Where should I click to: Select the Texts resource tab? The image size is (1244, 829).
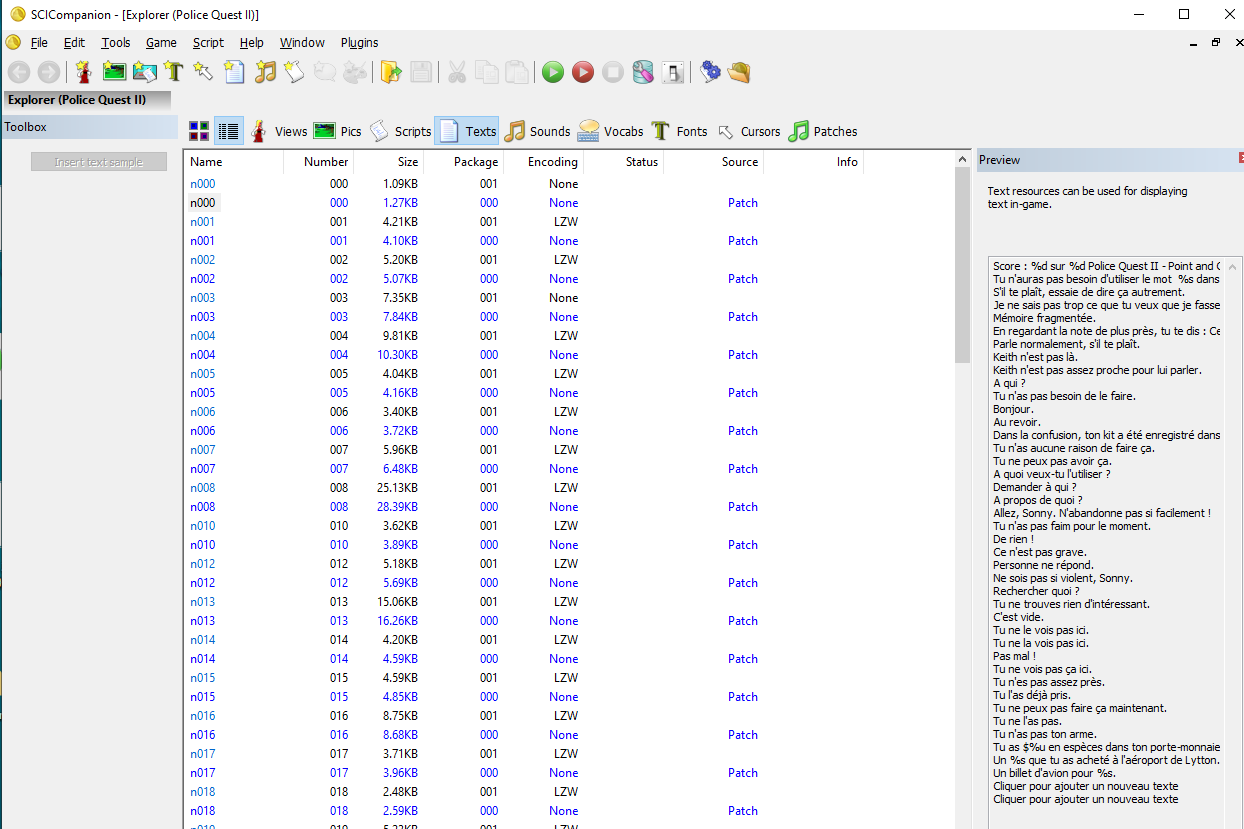[467, 131]
